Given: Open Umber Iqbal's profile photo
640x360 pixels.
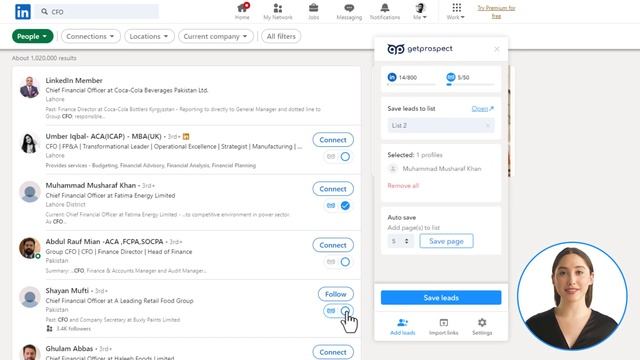Looking at the screenshot, I should point(30,143).
